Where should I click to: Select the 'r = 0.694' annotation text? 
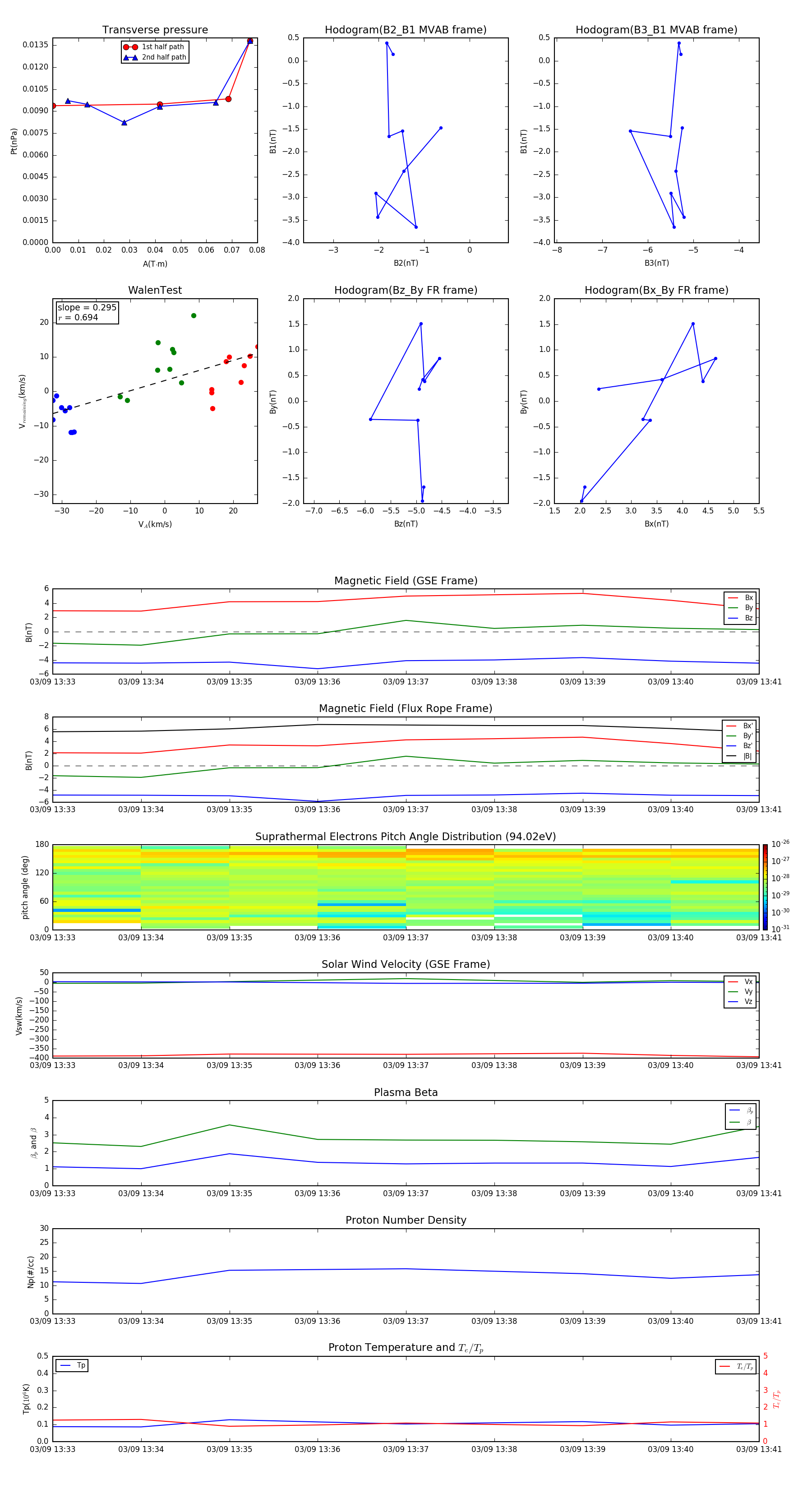click(x=78, y=317)
